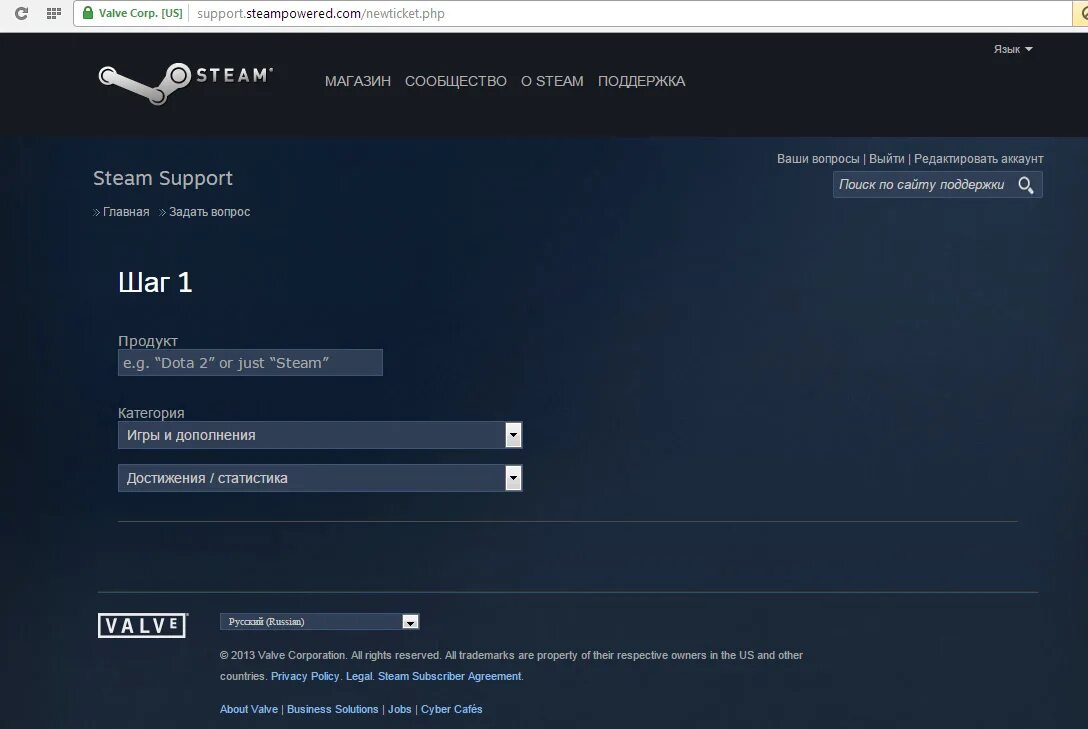1088x729 pixels.
Task: Click the address bar URL
Action: 321,13
